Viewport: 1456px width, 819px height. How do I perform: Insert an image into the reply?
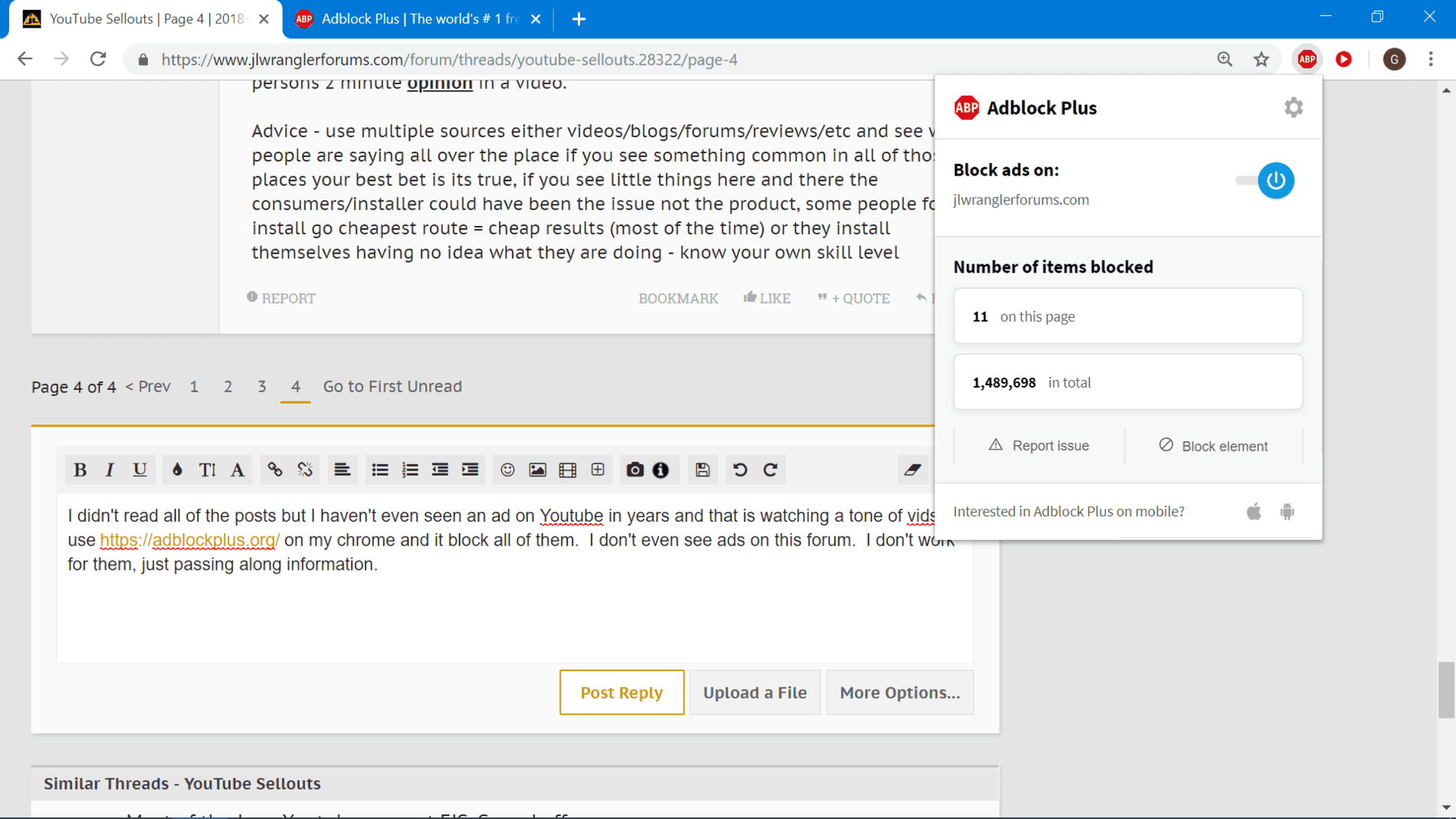point(537,470)
